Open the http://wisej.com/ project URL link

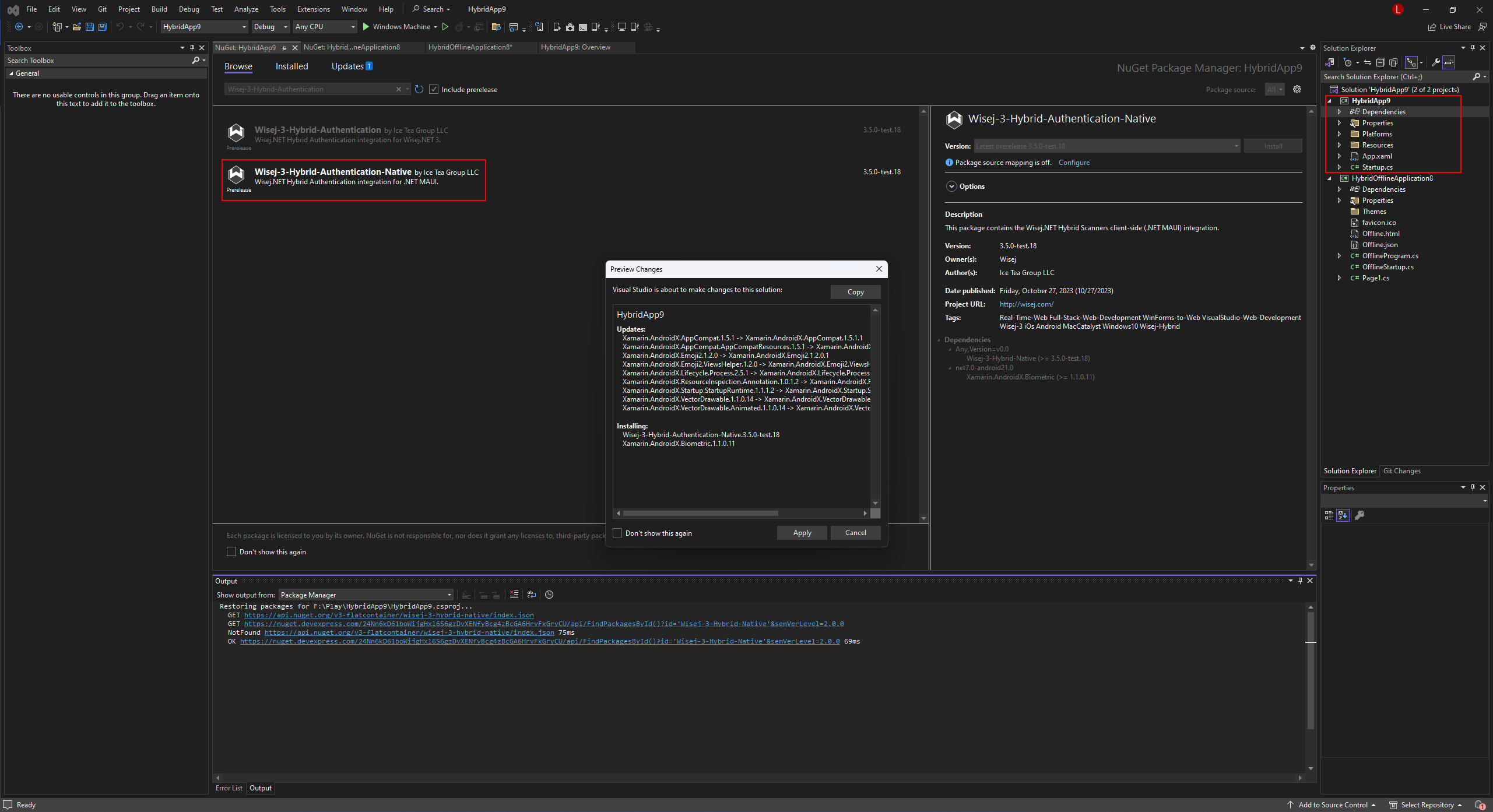(1026, 304)
